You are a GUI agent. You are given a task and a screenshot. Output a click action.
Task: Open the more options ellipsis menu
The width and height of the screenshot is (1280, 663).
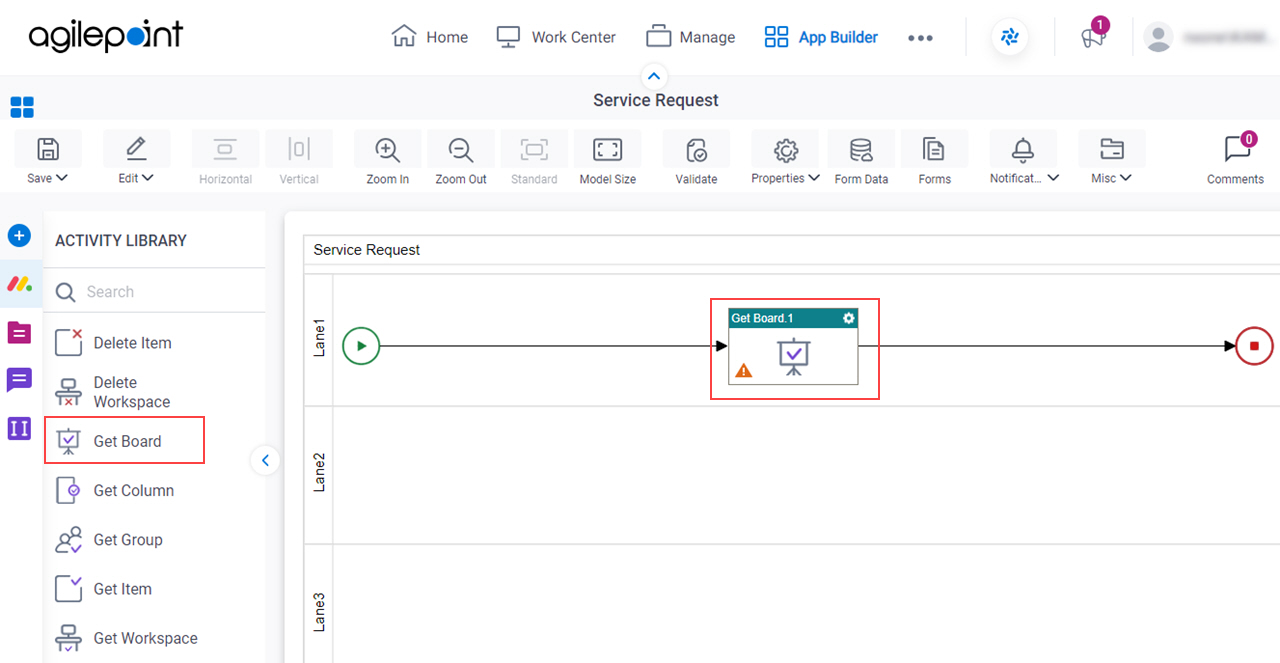point(920,38)
